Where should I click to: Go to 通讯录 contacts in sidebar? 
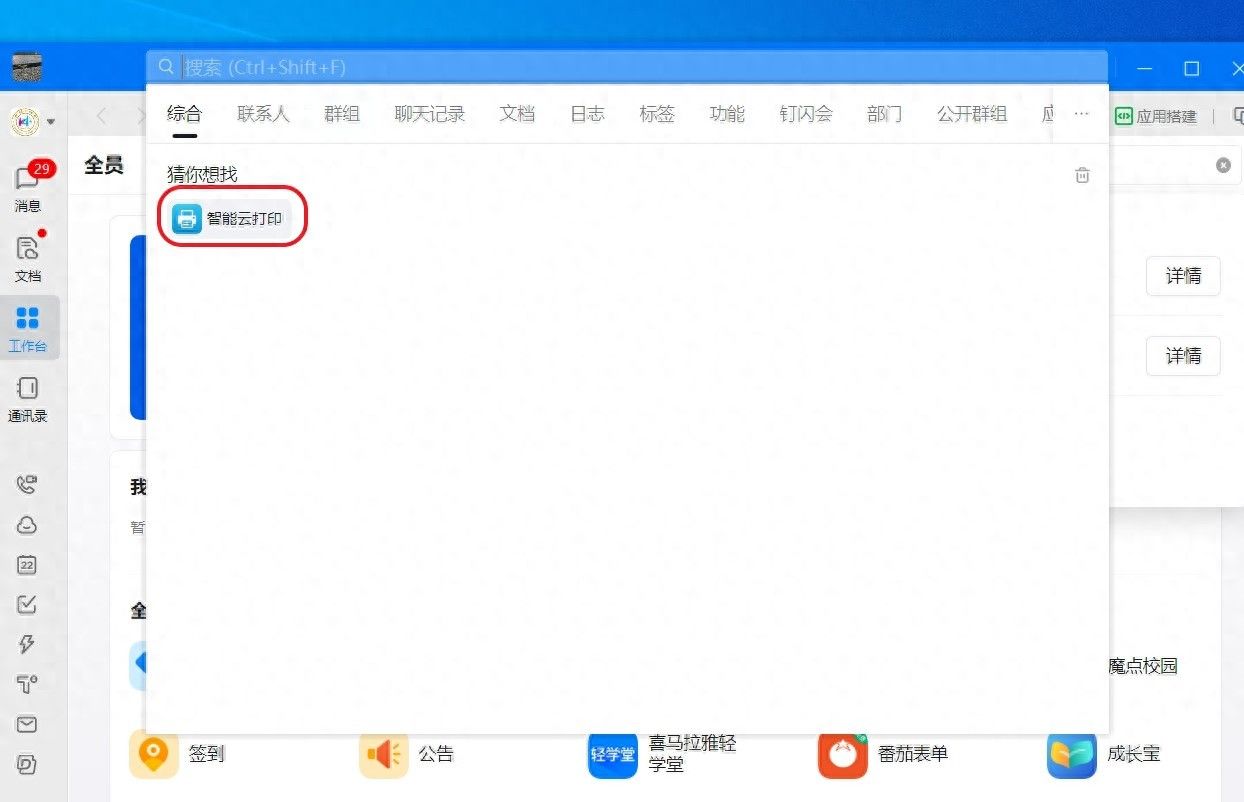click(27, 397)
